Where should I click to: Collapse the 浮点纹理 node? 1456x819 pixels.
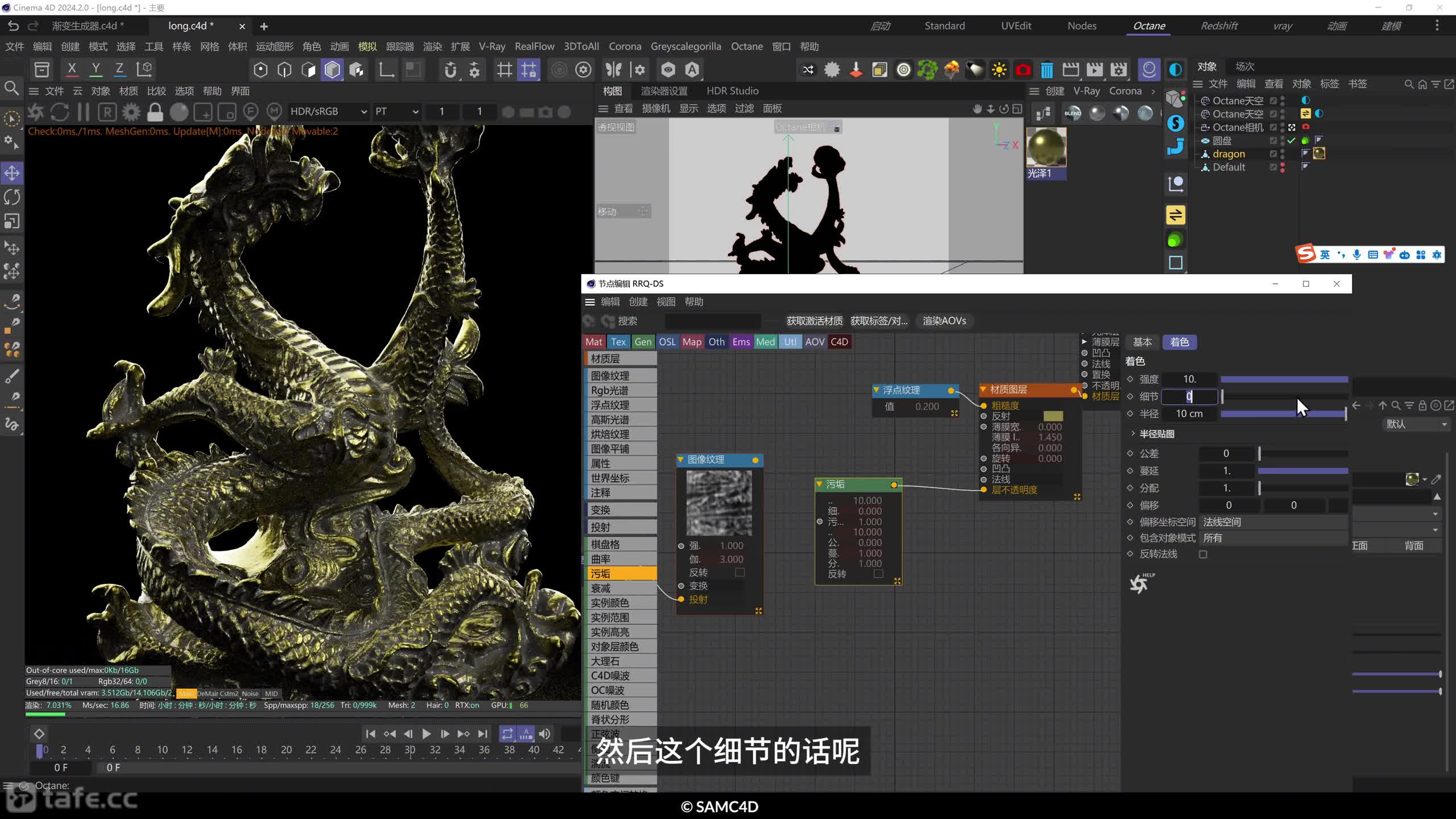click(x=876, y=390)
